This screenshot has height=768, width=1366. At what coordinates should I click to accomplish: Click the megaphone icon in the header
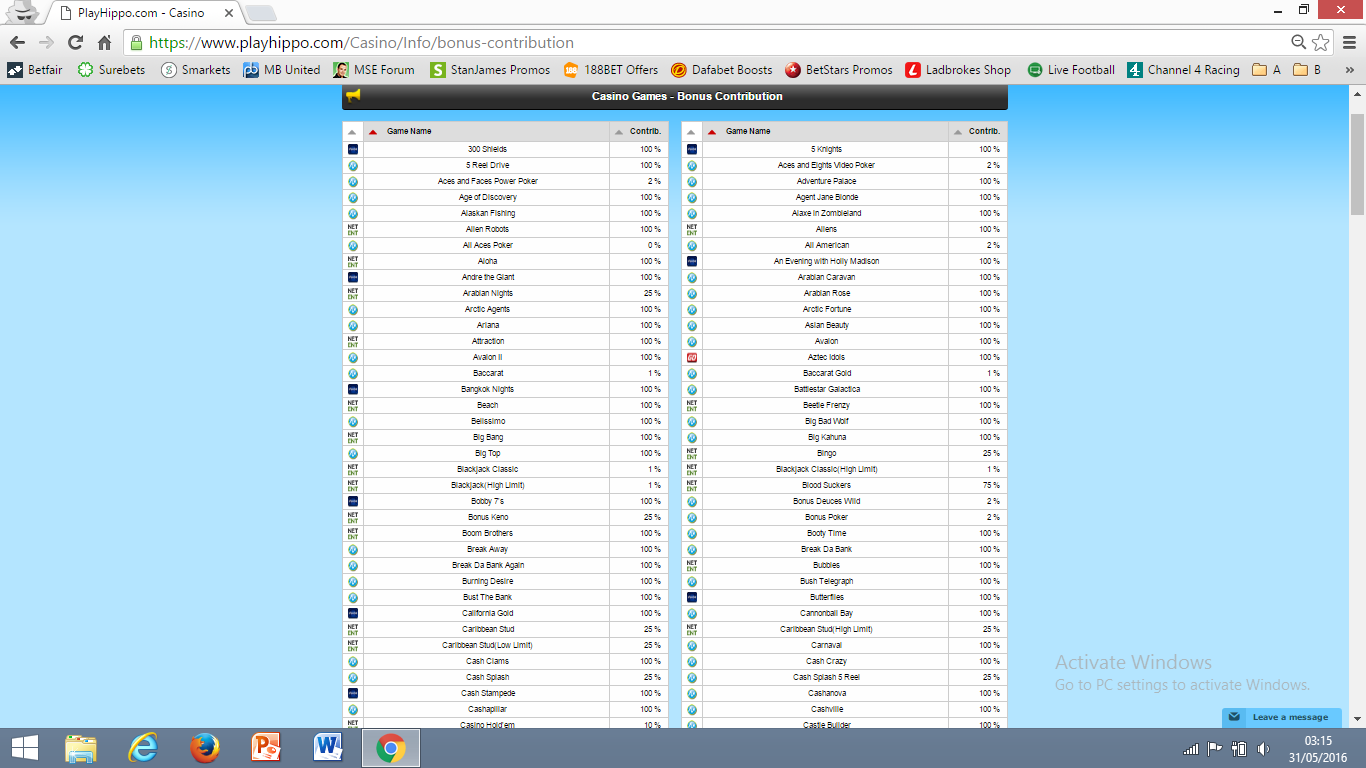click(353, 96)
